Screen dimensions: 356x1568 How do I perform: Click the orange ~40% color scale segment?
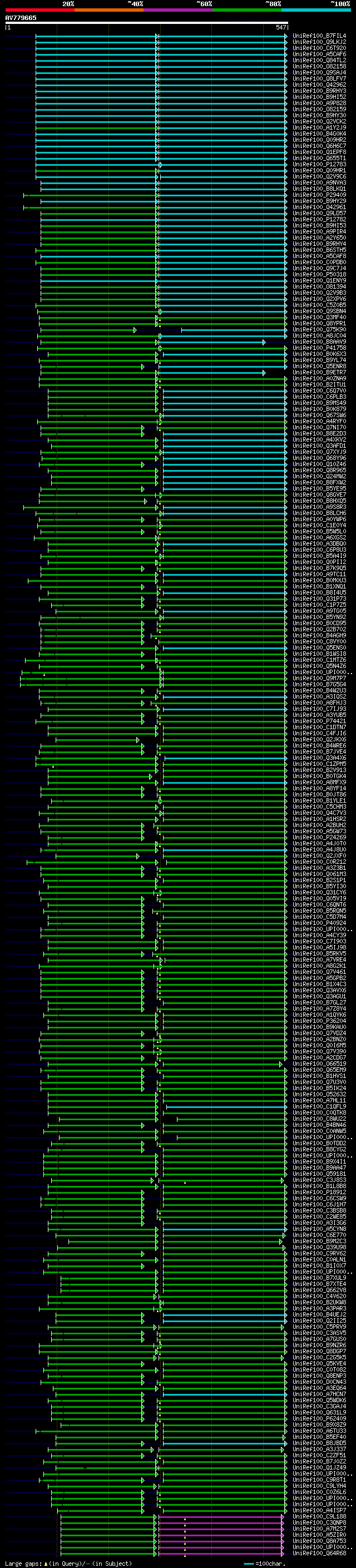[109, 11]
